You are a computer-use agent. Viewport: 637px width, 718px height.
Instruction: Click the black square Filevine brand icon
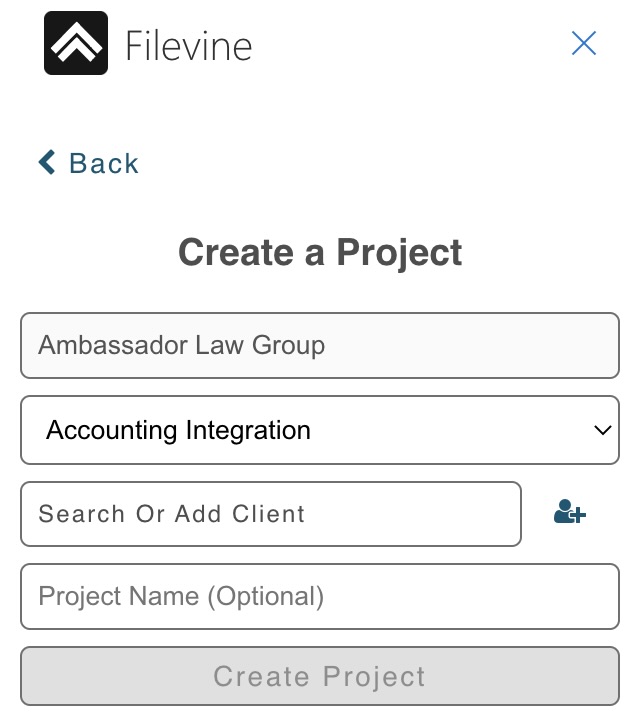pyautogui.click(x=76, y=43)
